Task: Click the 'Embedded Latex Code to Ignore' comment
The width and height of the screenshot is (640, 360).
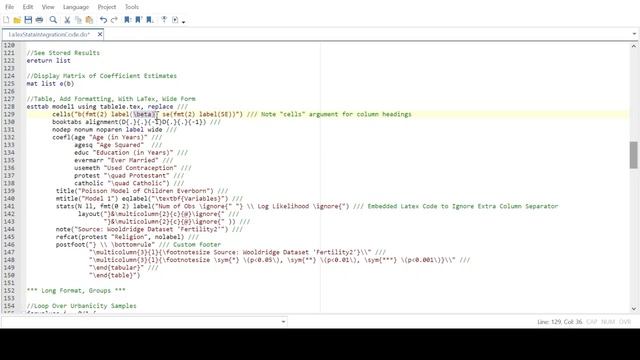Action: click(x=462, y=206)
